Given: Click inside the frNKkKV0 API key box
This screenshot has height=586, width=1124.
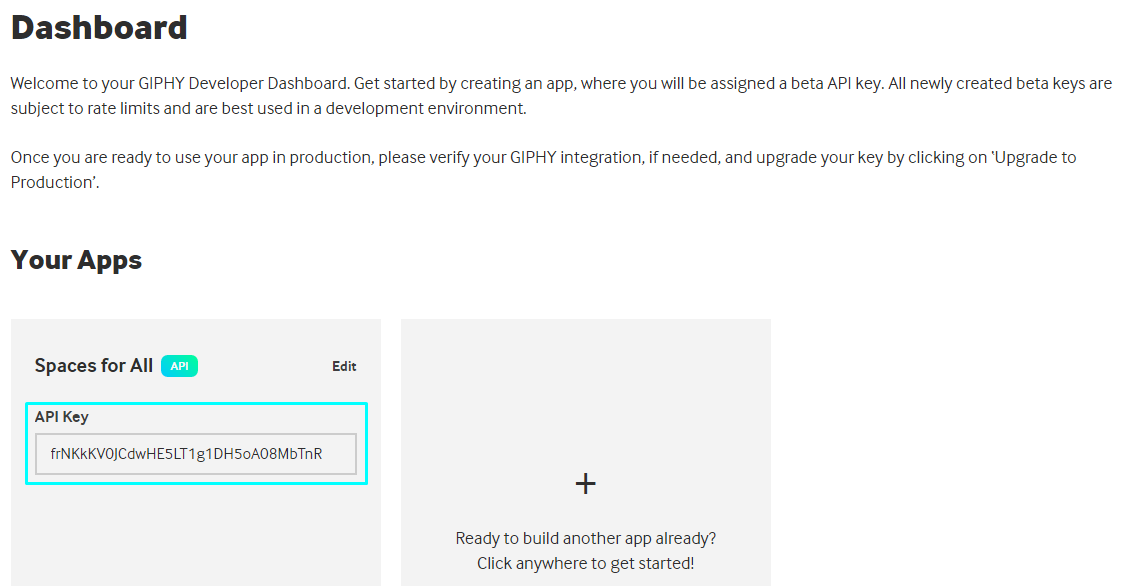Looking at the screenshot, I should [x=196, y=454].
